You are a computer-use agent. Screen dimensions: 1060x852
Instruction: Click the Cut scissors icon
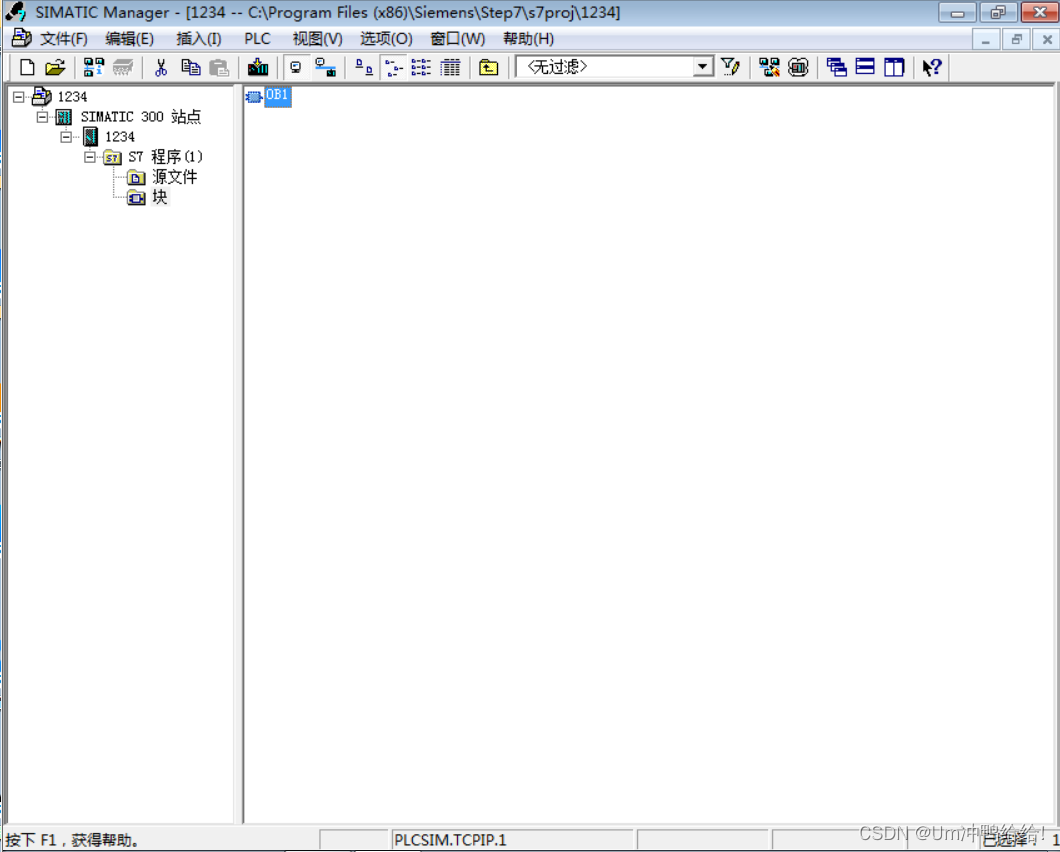[161, 67]
